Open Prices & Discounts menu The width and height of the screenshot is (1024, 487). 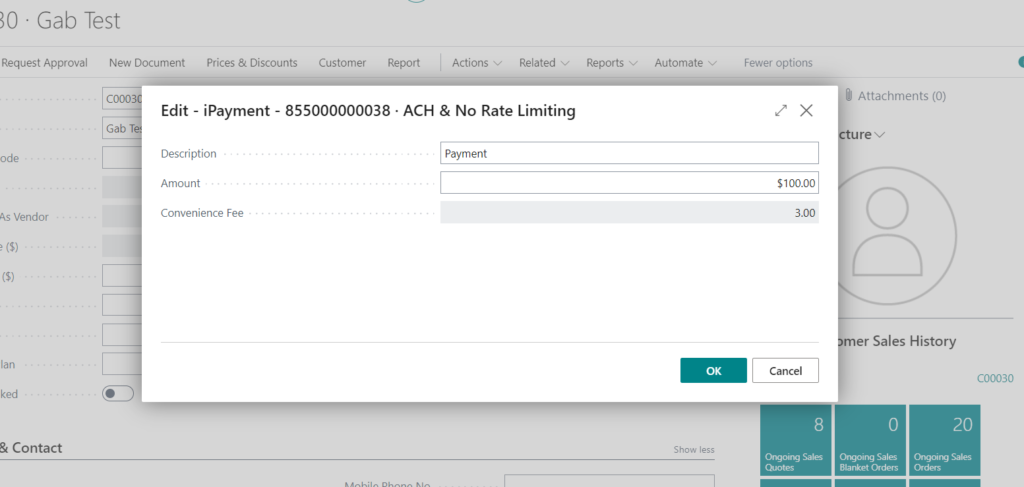click(252, 63)
